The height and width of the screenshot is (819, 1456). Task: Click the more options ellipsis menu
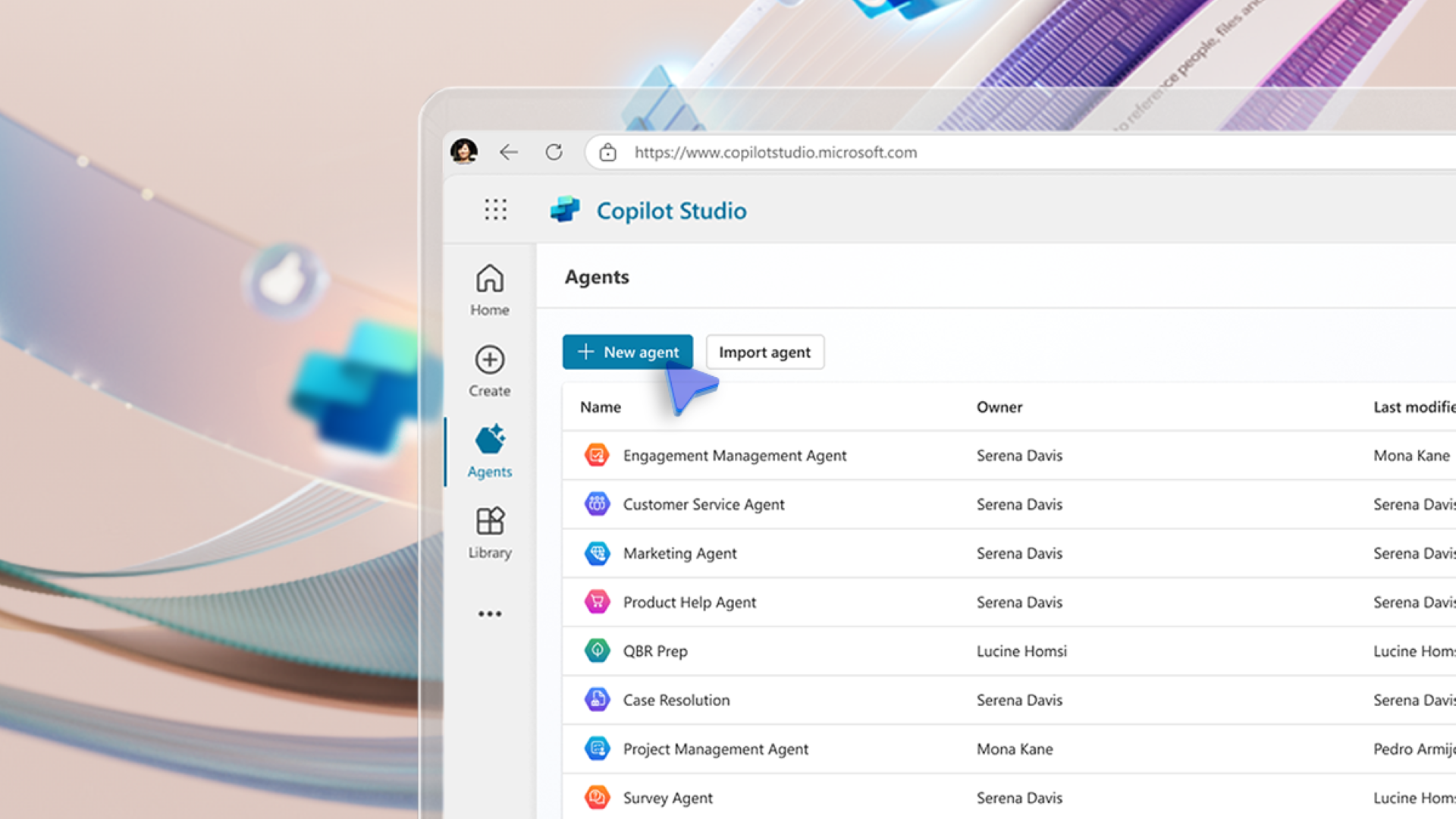(489, 614)
